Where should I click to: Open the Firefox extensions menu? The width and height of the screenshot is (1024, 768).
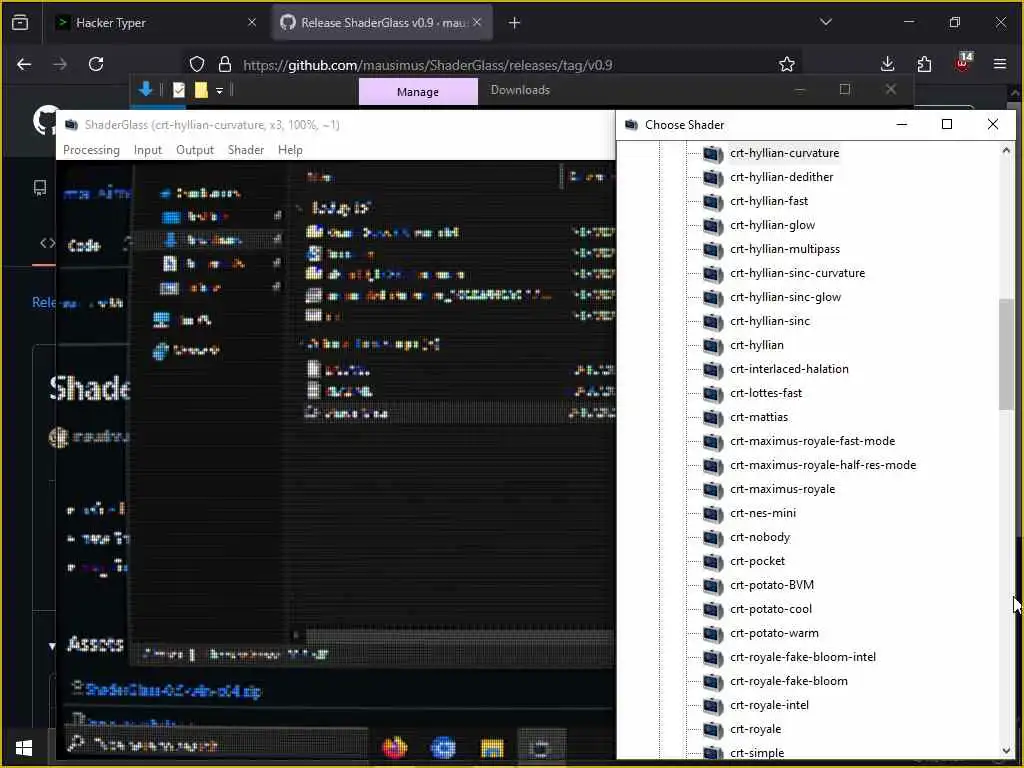924,64
